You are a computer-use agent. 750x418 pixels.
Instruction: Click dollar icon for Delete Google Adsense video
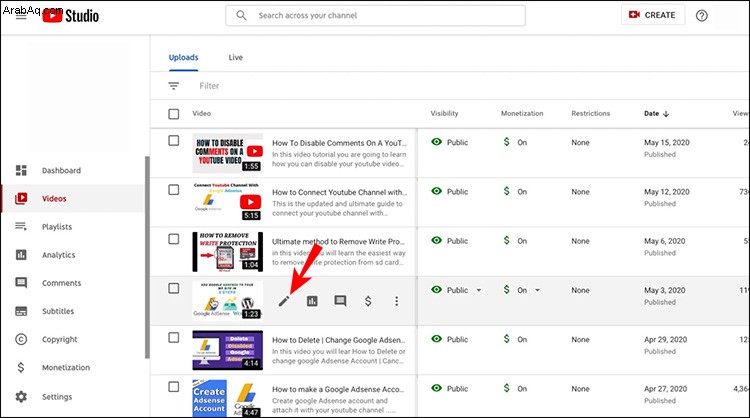(x=507, y=339)
